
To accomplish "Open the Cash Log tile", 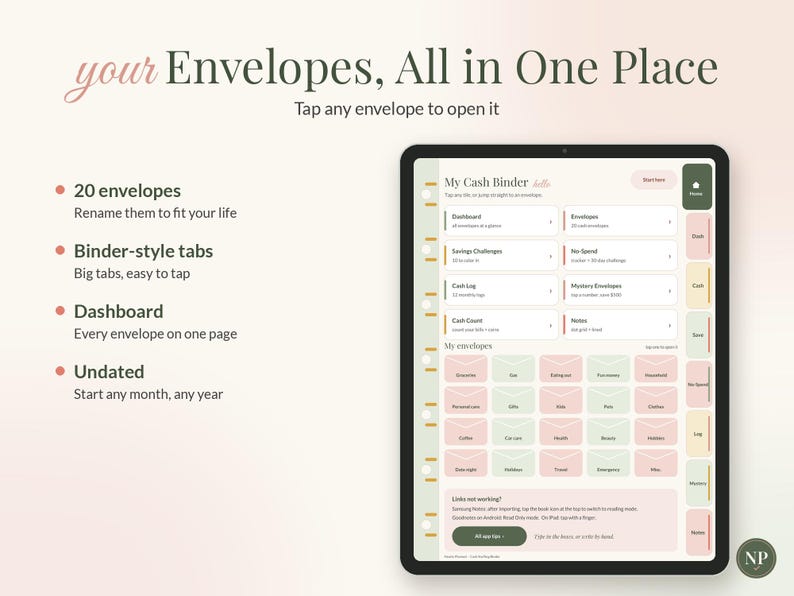I will tap(501, 290).
